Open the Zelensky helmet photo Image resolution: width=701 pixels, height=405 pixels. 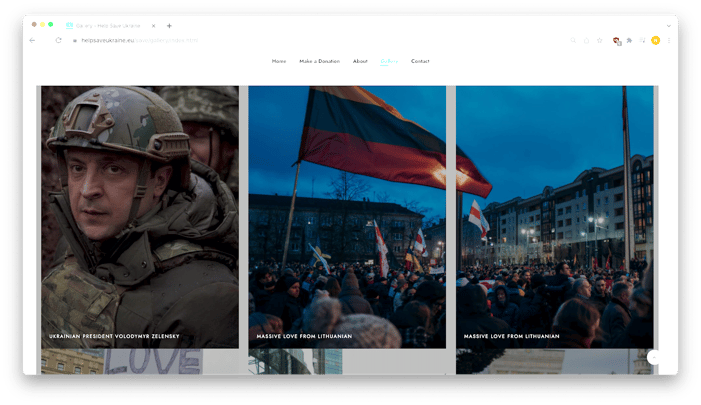140,217
